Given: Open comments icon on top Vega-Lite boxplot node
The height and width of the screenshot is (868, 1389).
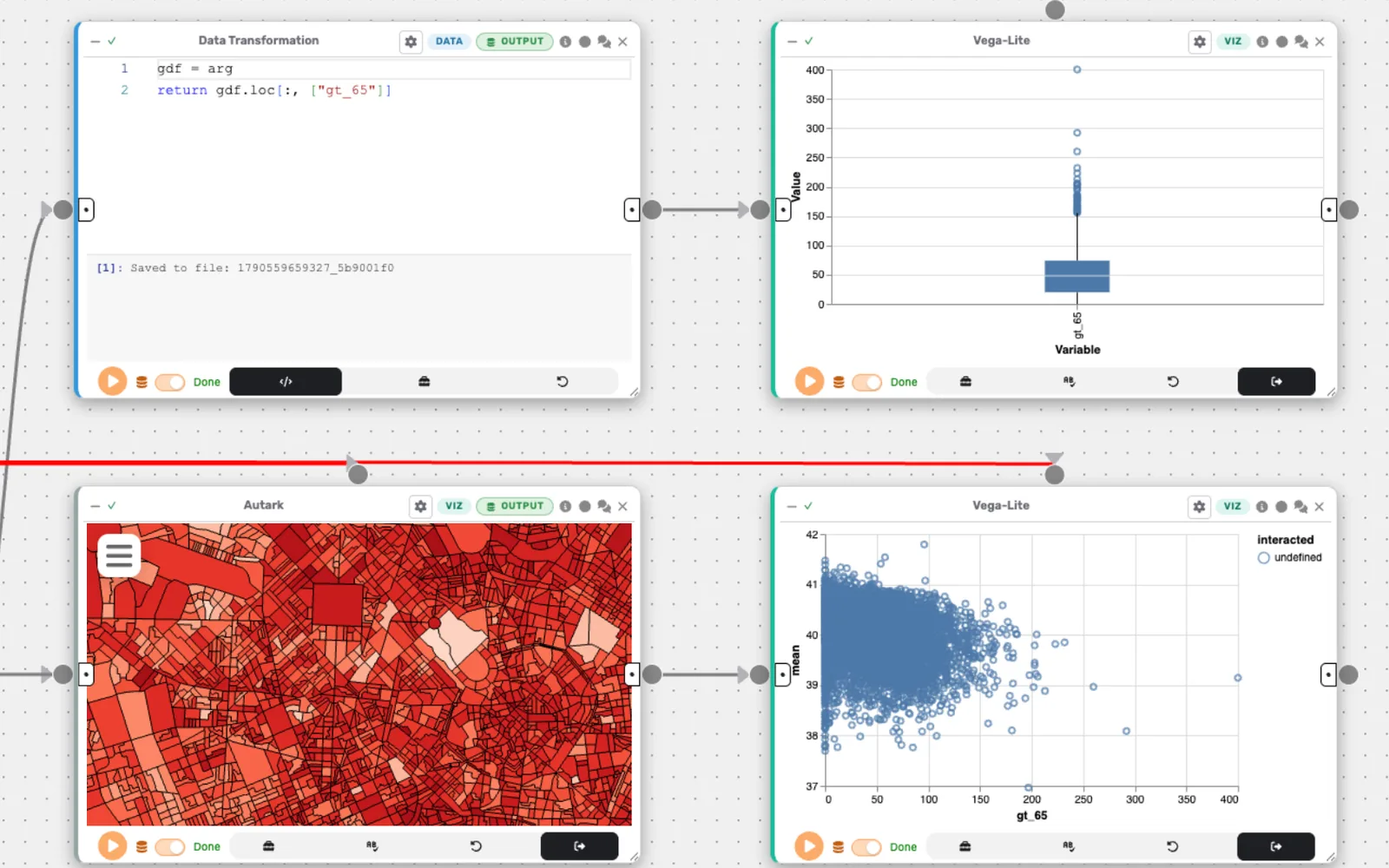Looking at the screenshot, I should [x=1300, y=42].
